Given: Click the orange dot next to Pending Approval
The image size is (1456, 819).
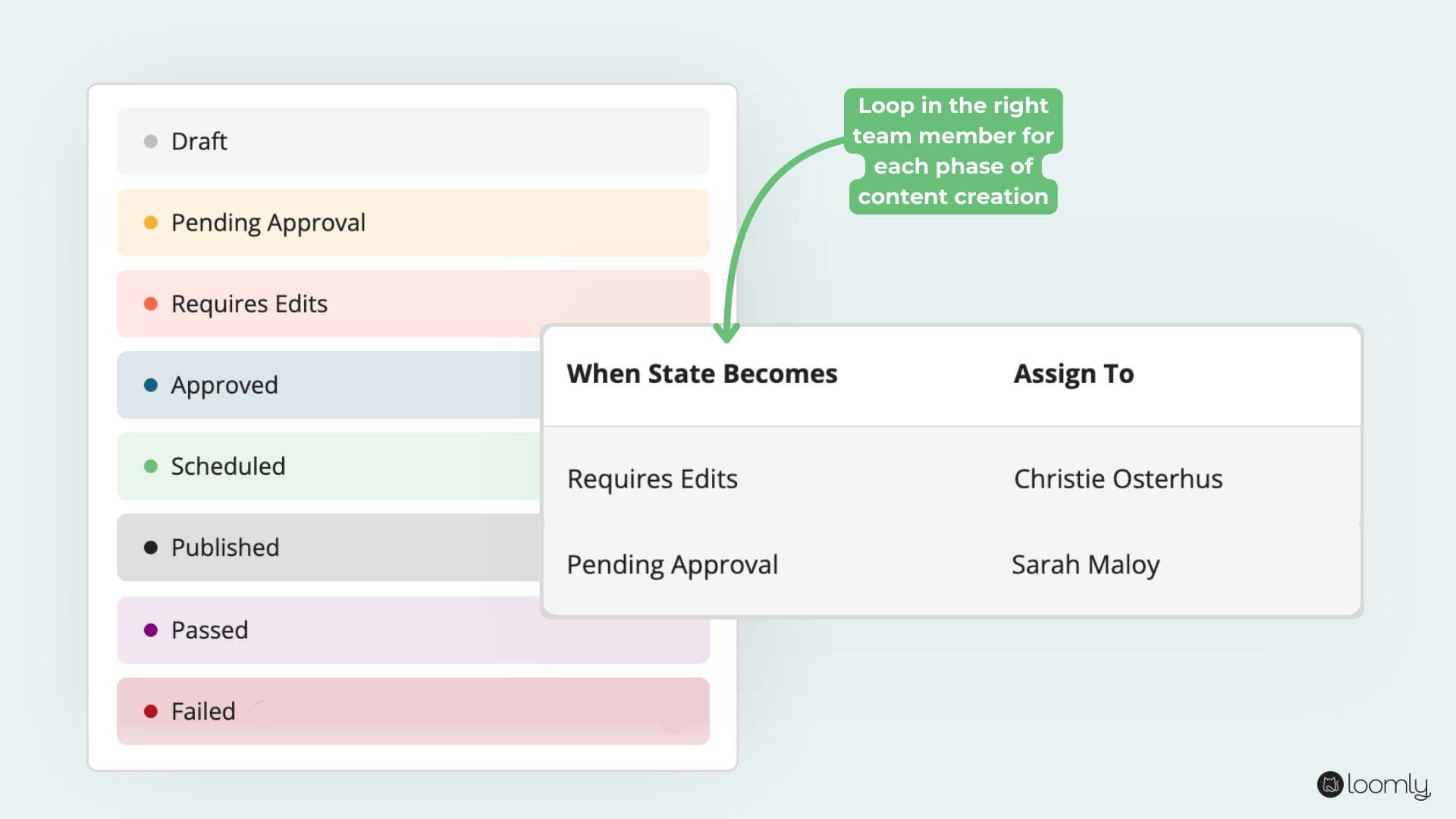Looking at the screenshot, I should point(149,222).
